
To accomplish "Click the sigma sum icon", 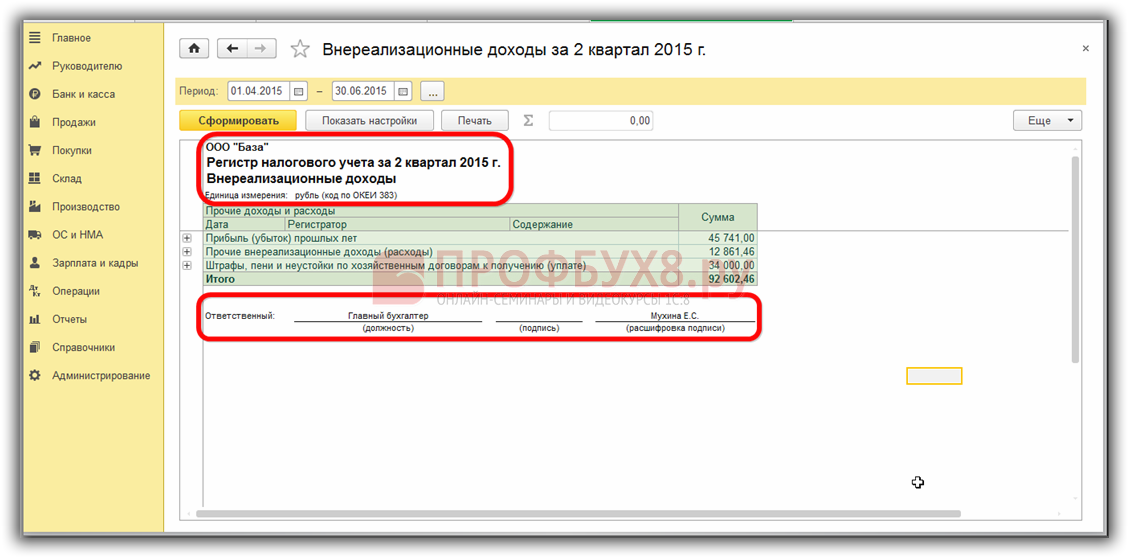I will tap(528, 120).
